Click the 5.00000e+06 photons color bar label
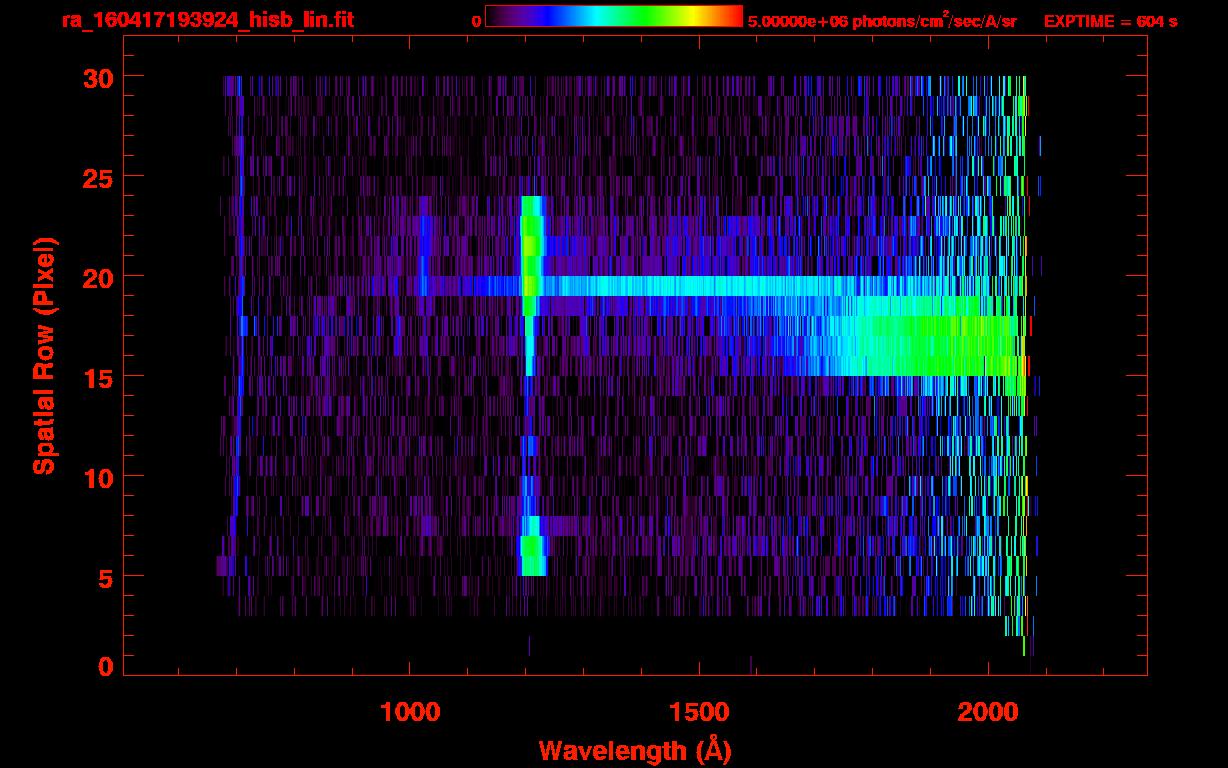The image size is (1228, 768). [x=882, y=21]
